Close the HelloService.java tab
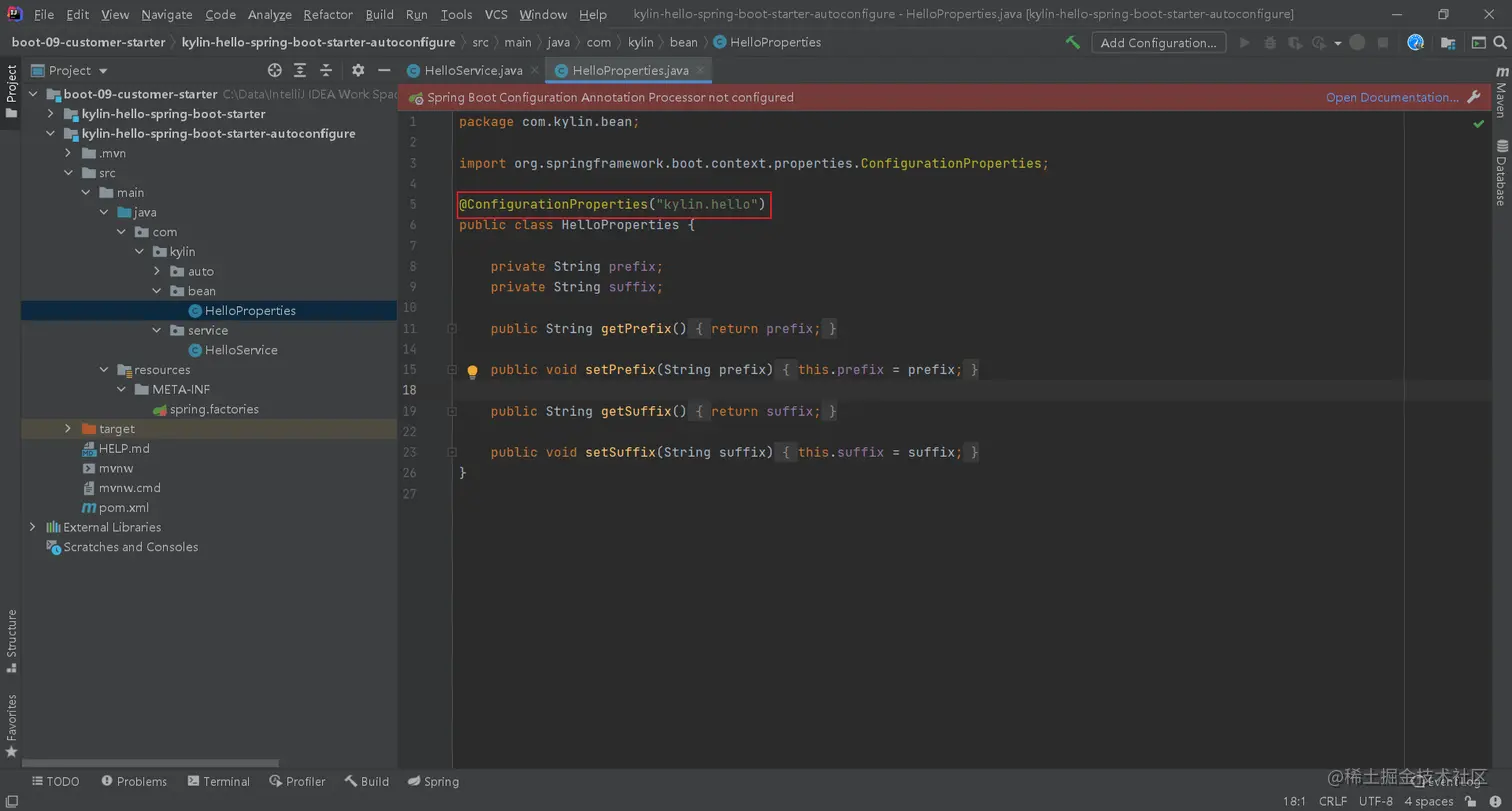The width and height of the screenshot is (1512, 811). pos(534,70)
